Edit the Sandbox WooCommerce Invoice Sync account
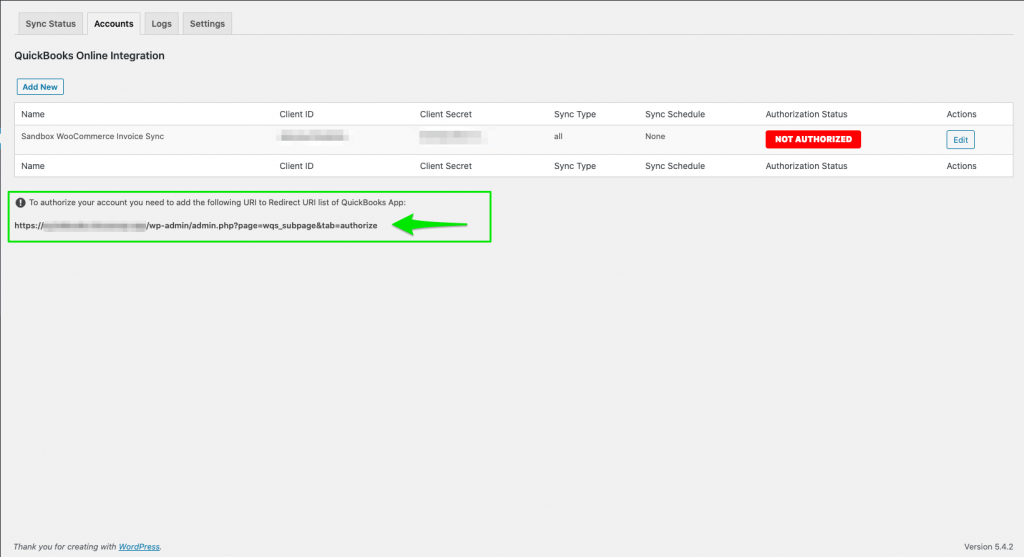 pyautogui.click(x=960, y=140)
